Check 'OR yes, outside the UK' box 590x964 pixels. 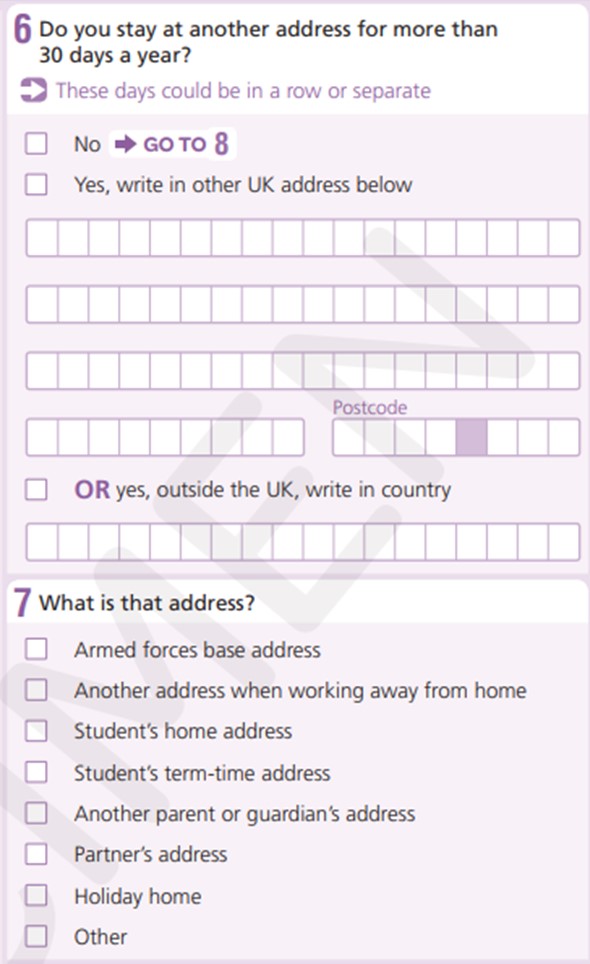(36, 490)
